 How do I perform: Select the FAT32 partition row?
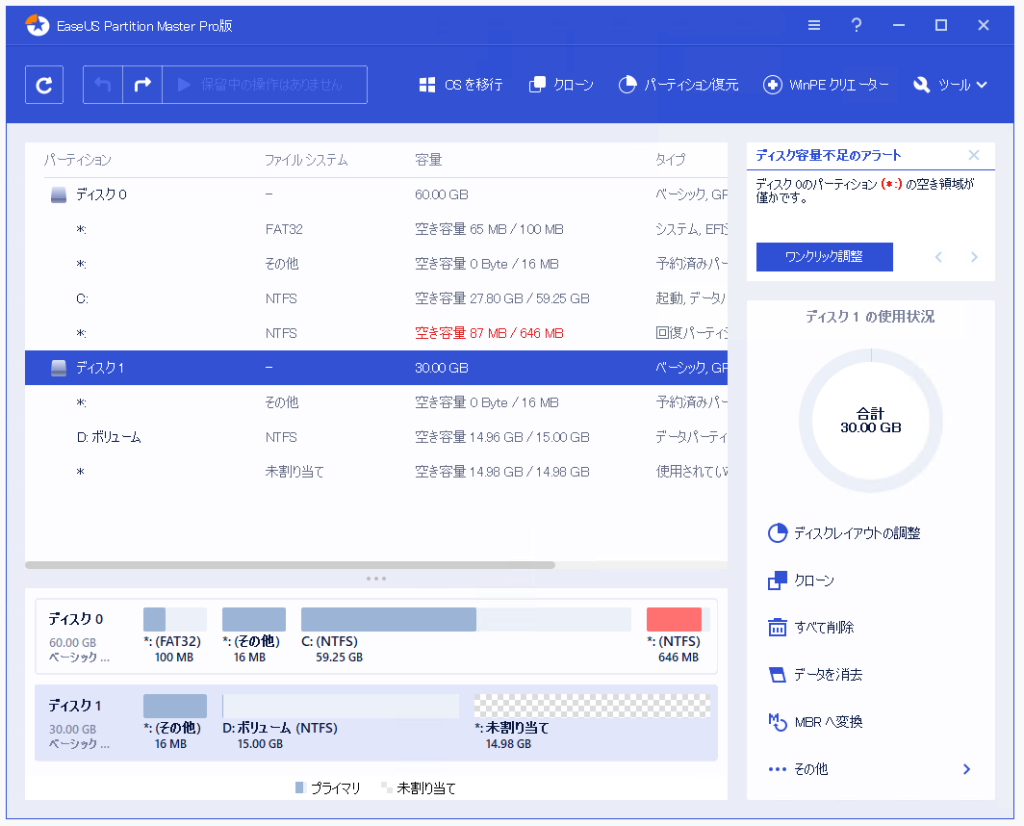[376, 229]
